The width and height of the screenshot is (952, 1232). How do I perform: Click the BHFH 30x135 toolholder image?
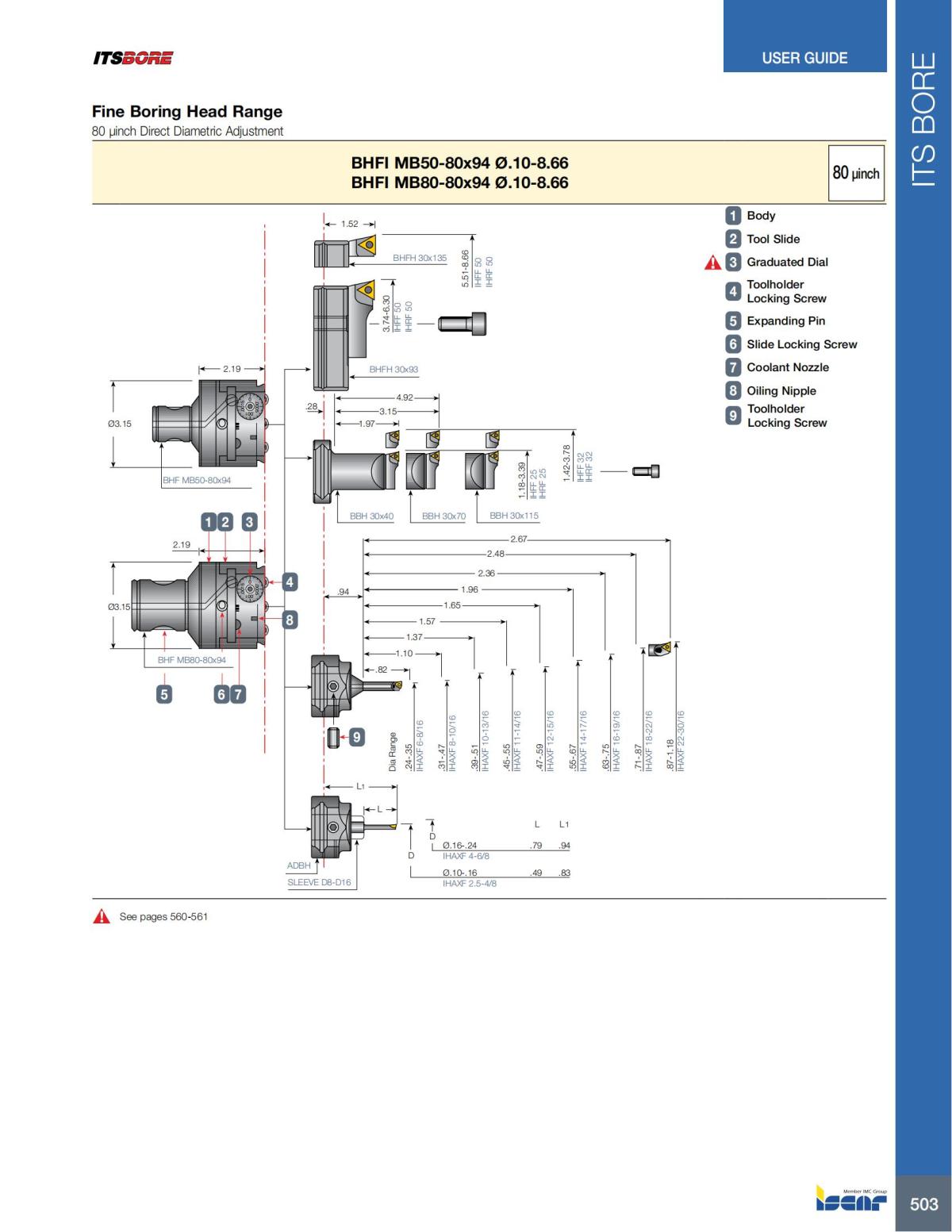tap(345, 251)
